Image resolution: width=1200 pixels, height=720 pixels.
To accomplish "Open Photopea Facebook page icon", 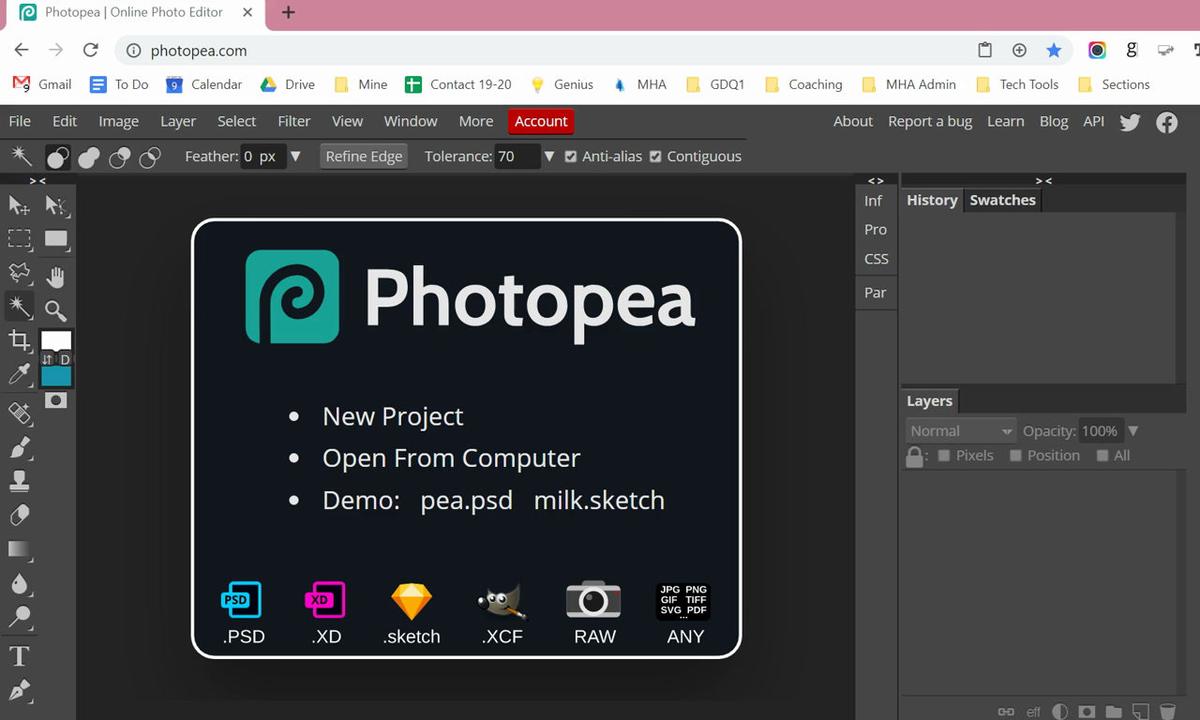I will click(x=1167, y=122).
